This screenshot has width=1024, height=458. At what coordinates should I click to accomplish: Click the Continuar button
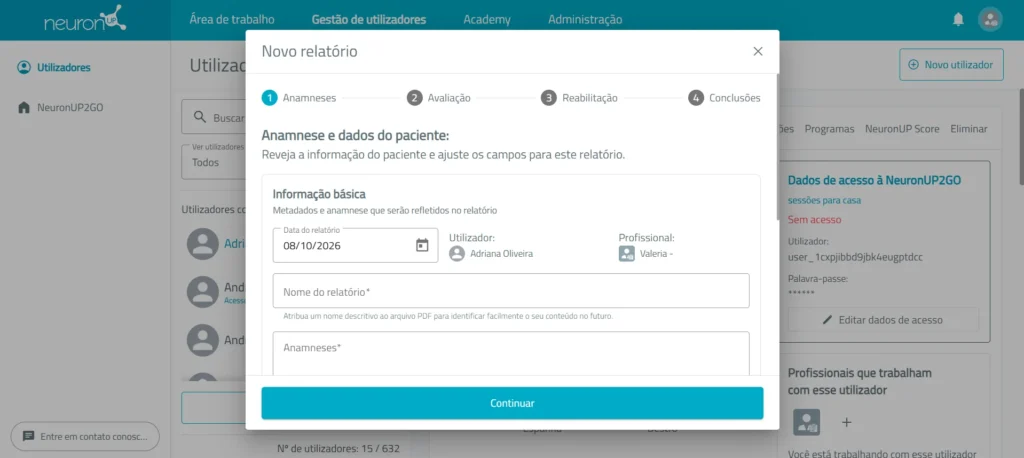tap(512, 403)
